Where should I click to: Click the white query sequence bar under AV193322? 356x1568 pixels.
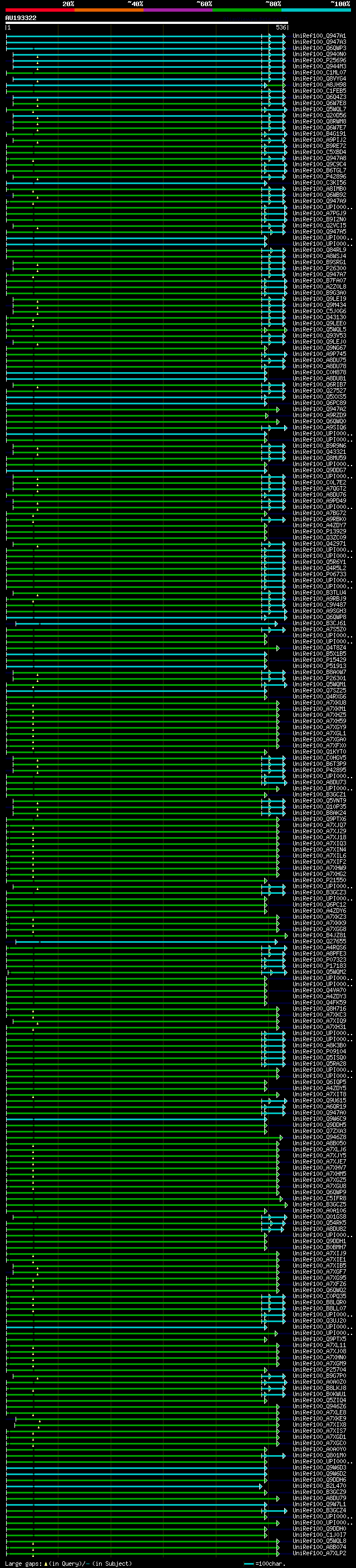pyautogui.click(x=147, y=22)
